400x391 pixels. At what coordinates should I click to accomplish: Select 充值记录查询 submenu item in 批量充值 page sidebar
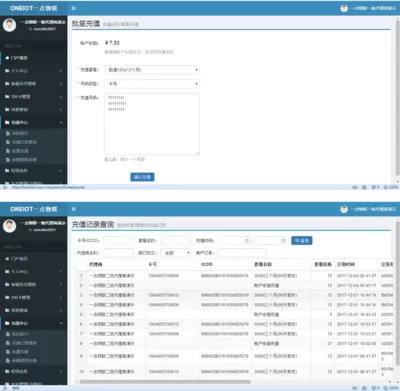click(24, 142)
